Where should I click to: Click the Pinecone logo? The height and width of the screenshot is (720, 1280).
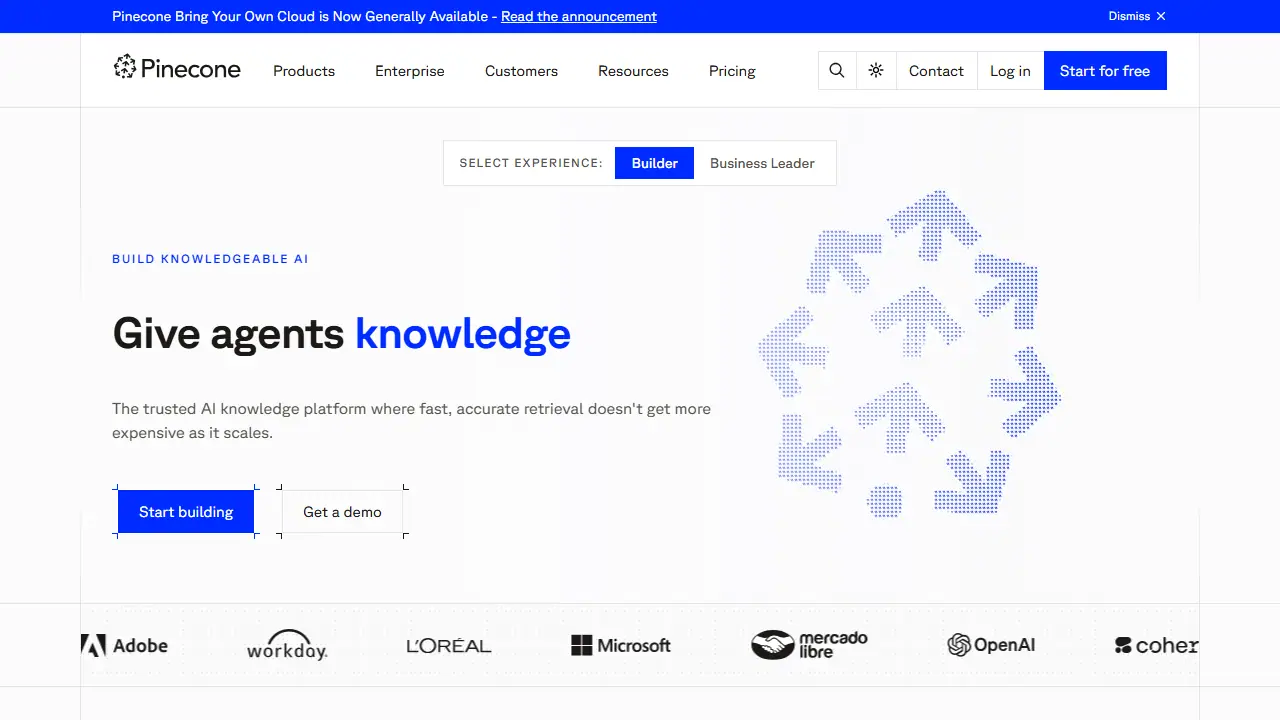pos(177,68)
